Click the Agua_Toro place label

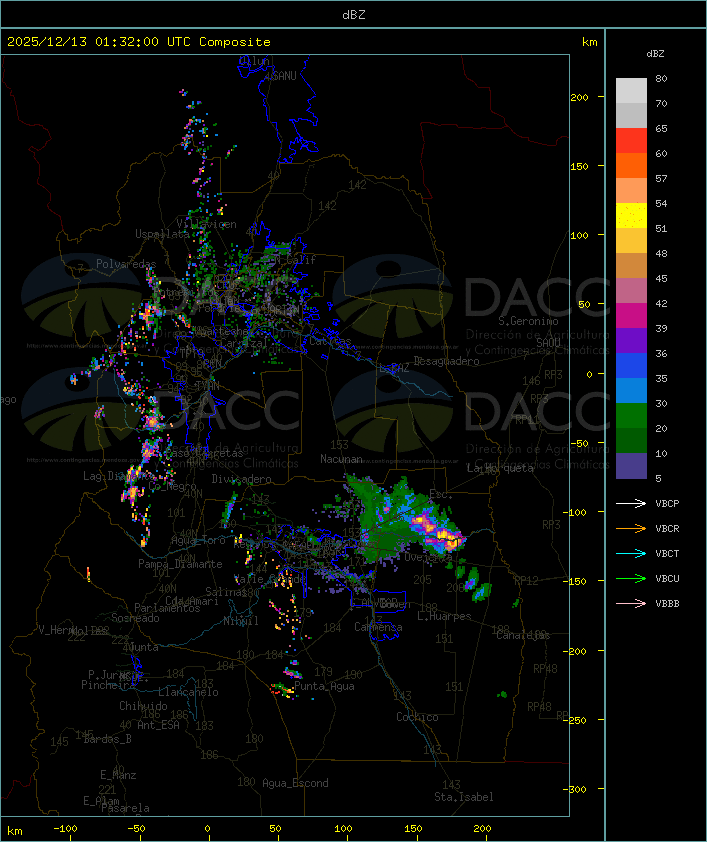click(198, 540)
